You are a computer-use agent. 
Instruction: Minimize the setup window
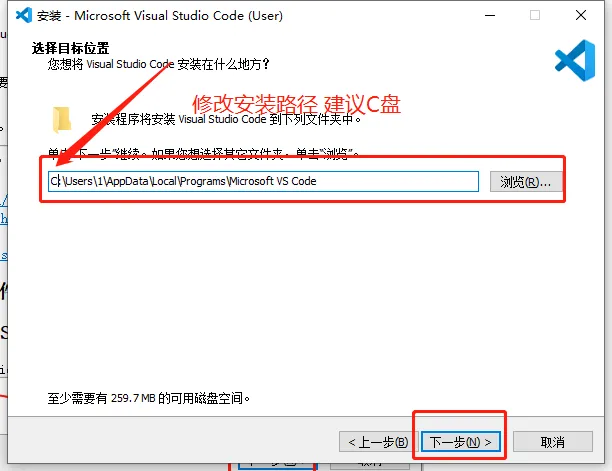(x=490, y=15)
